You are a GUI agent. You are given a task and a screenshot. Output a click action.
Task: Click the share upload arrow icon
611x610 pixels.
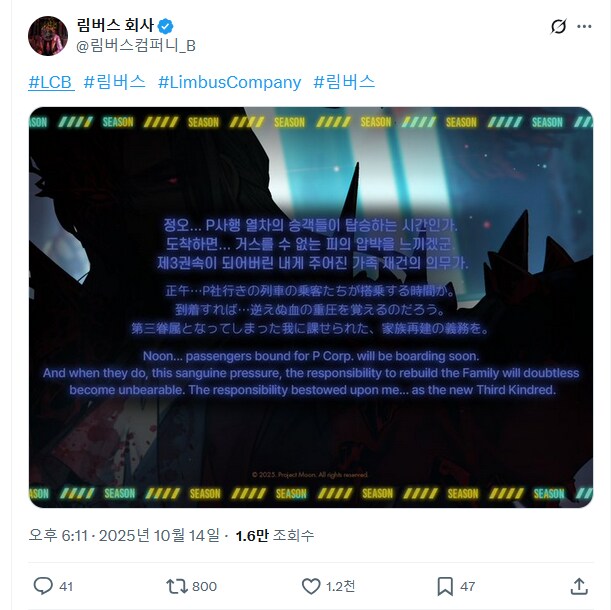click(579, 586)
